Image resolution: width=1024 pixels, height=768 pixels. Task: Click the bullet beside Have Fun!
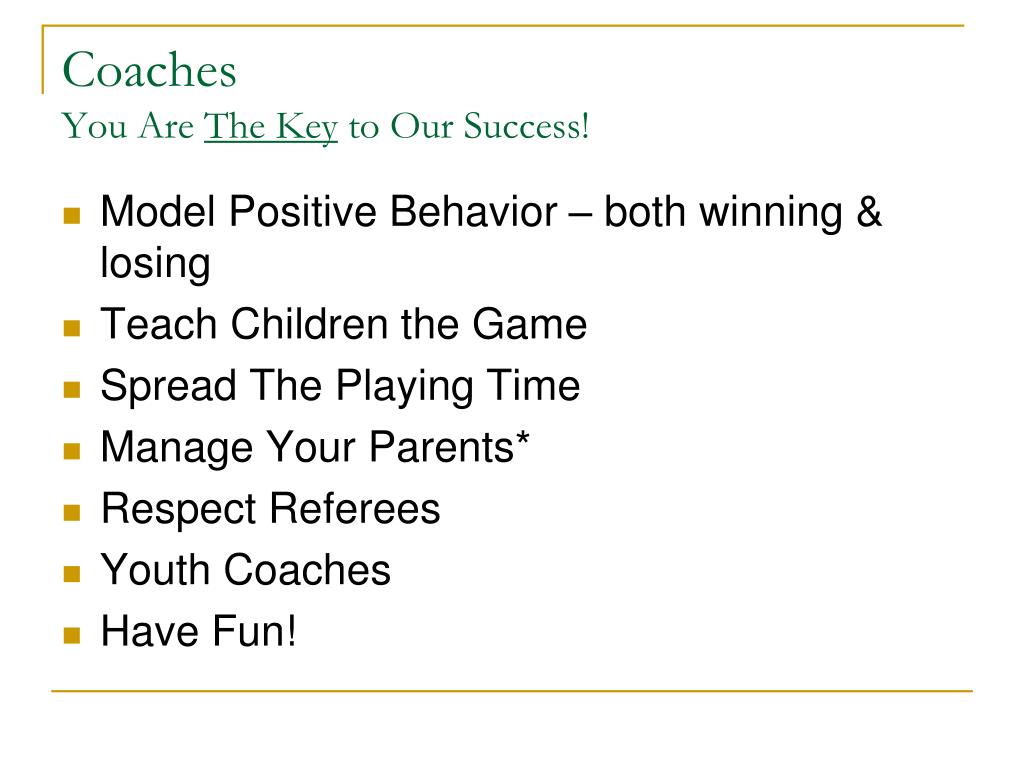tap(72, 635)
